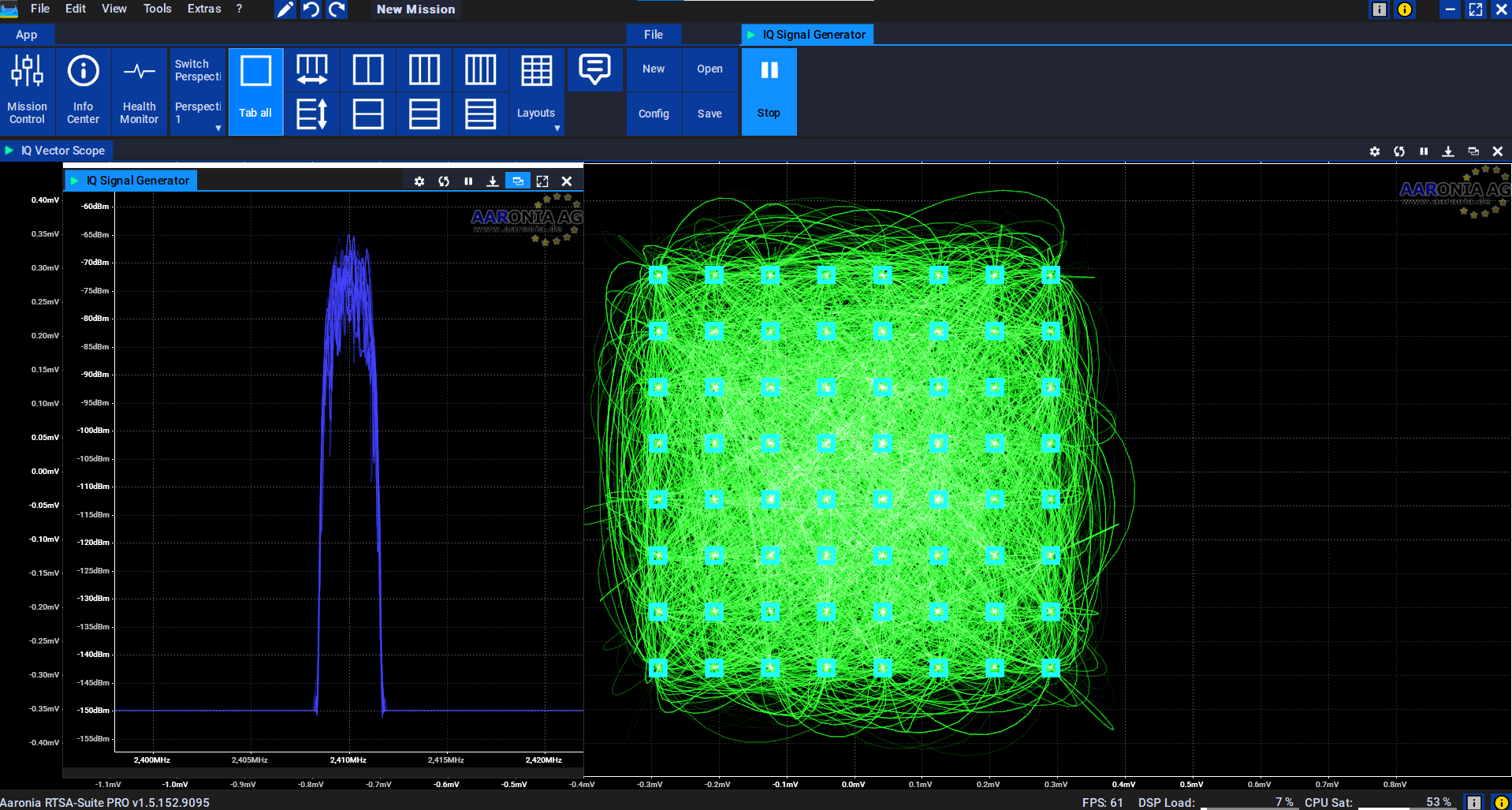Viewport: 1512px width, 810px height.
Task: Pause the IQ Vector Scope display
Action: pos(1424,151)
